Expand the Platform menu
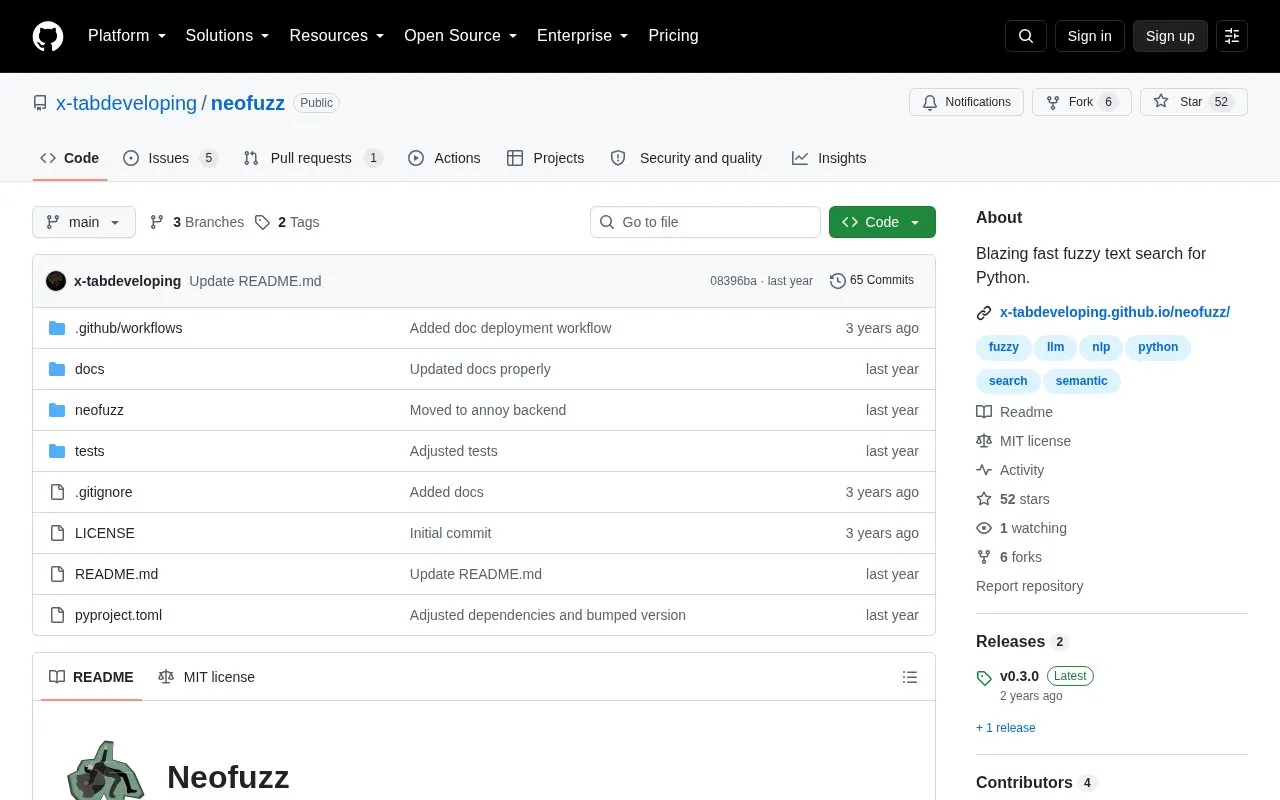 [x=127, y=36]
